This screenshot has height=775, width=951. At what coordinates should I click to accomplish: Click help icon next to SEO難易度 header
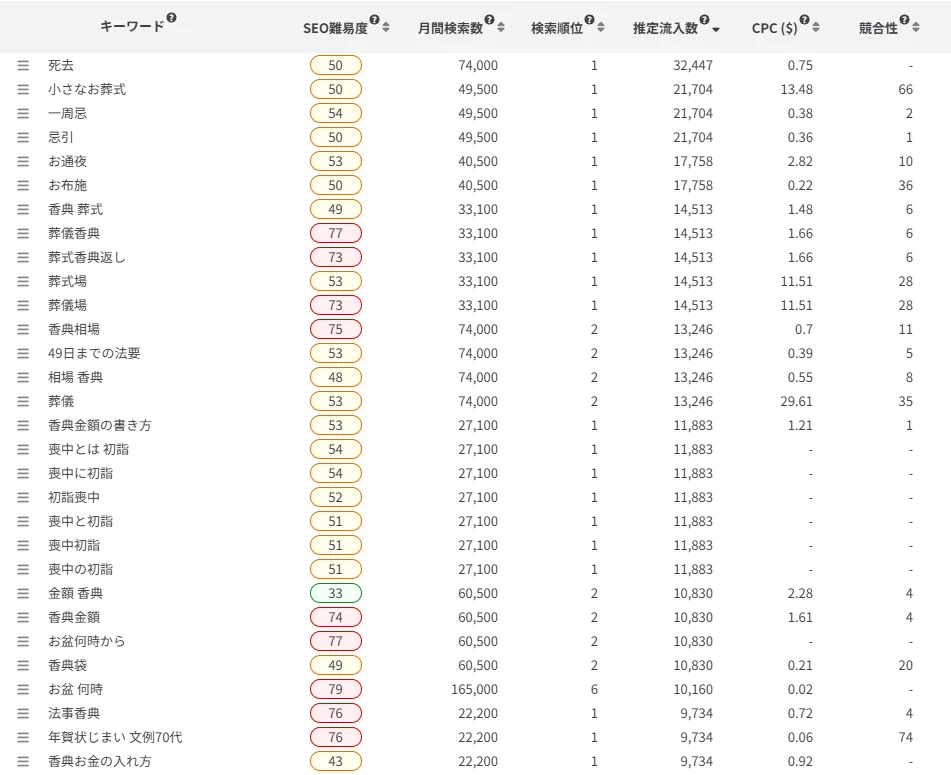(x=374, y=20)
